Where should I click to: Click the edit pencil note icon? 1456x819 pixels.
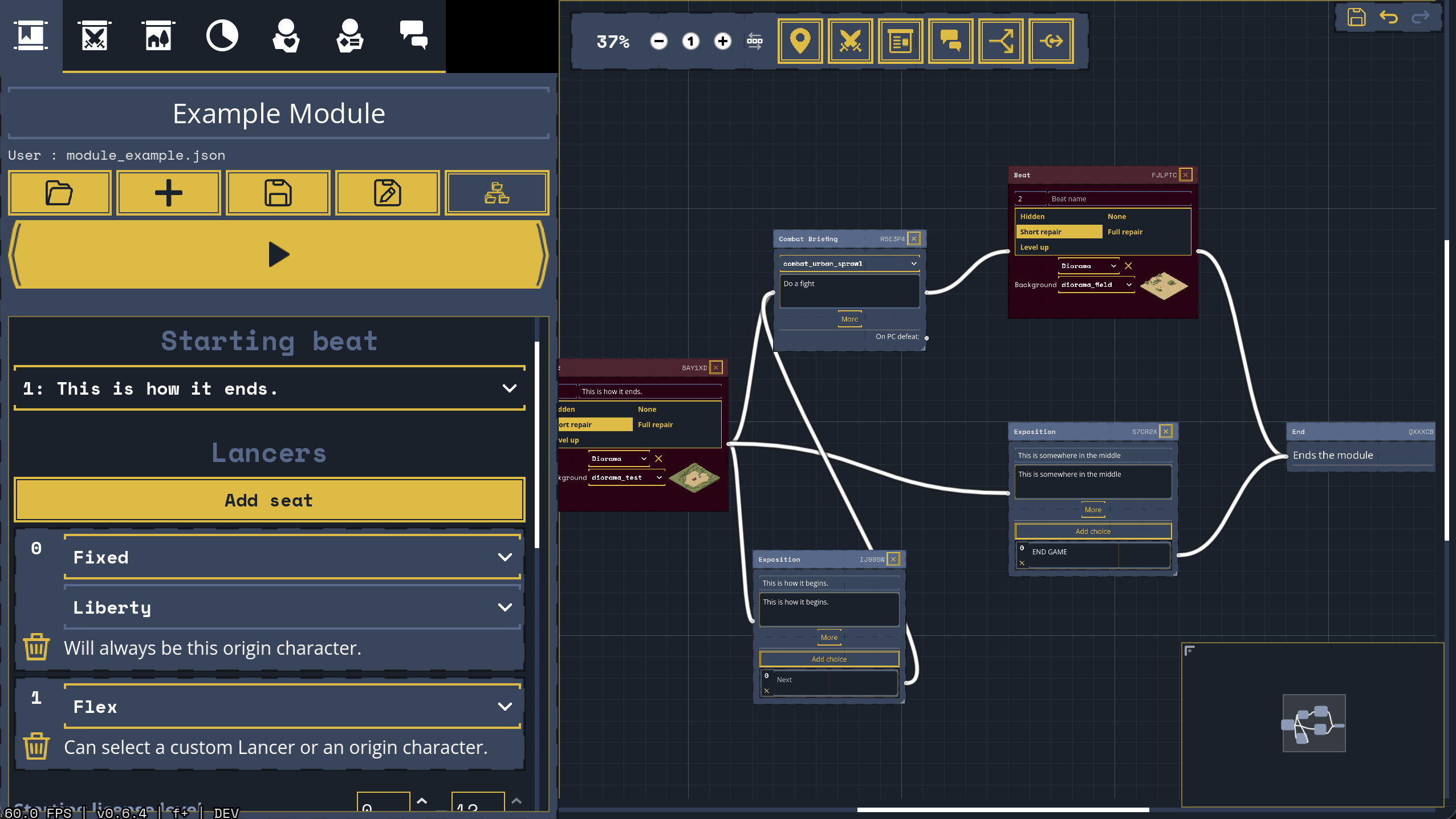(x=387, y=193)
